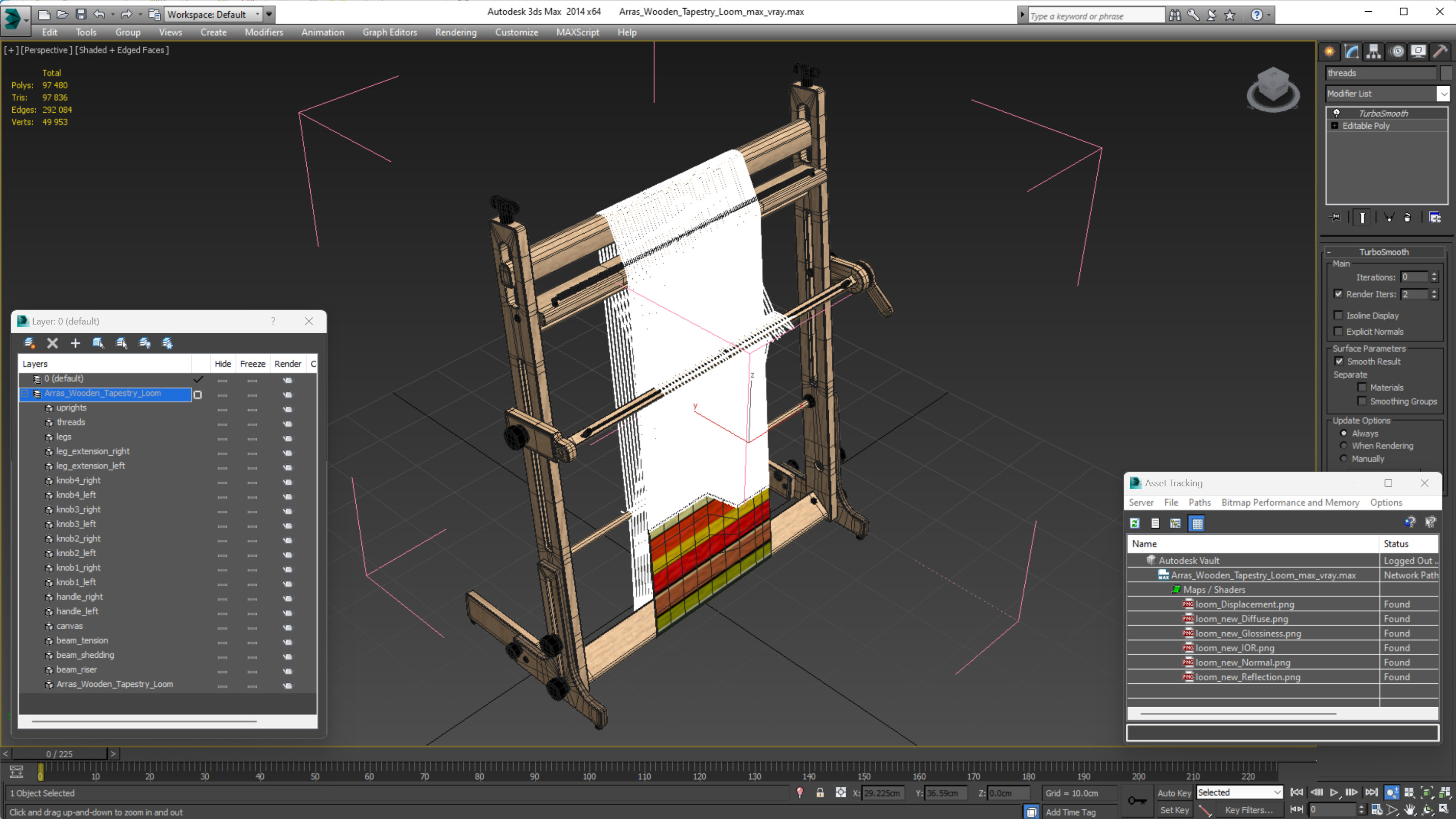
Task: Open the Workspace Default dropdown
Action: coord(258,15)
